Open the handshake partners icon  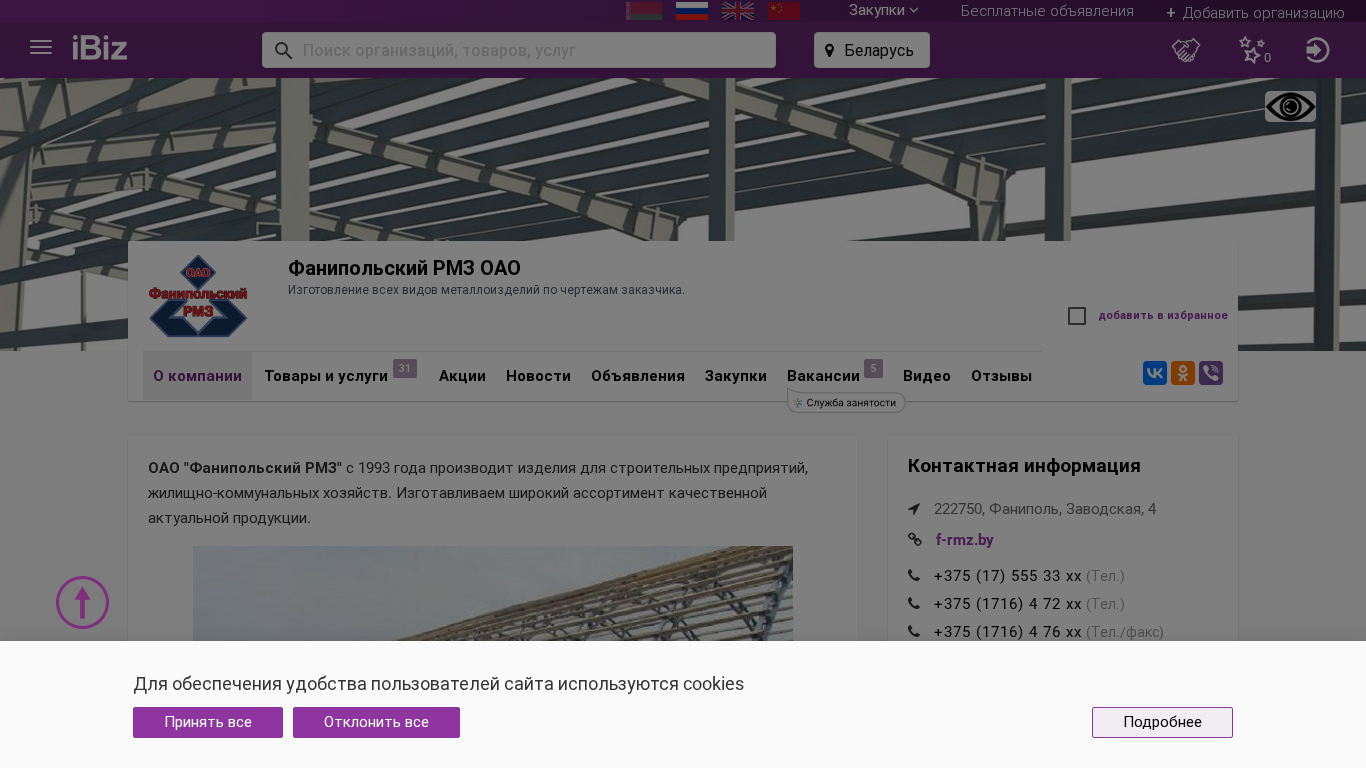1186,50
